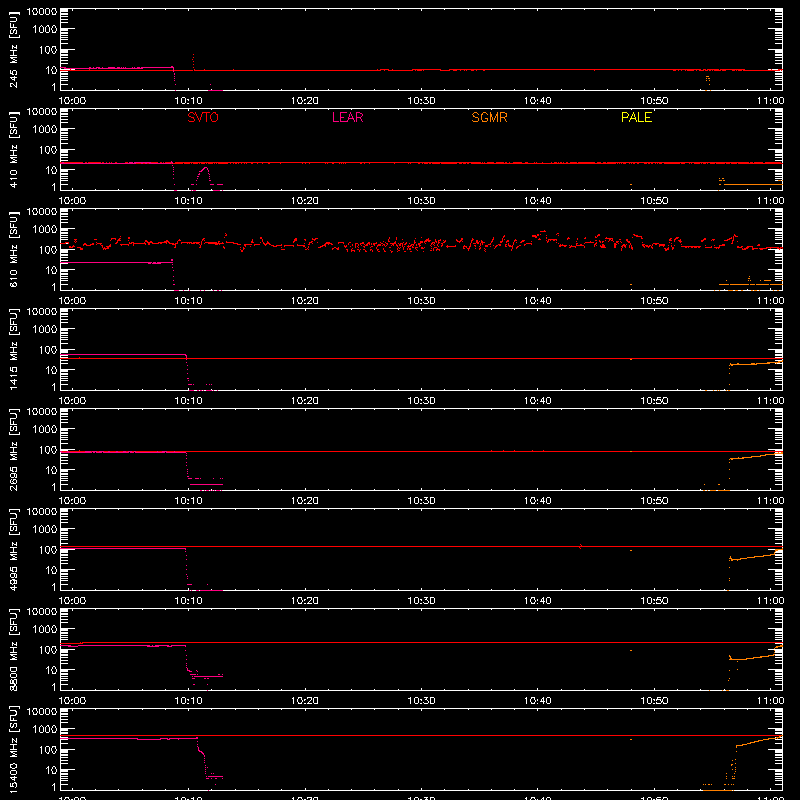Click the 10:50 label under the 2695 MHz plot
The image size is (800, 800).
(x=654, y=501)
